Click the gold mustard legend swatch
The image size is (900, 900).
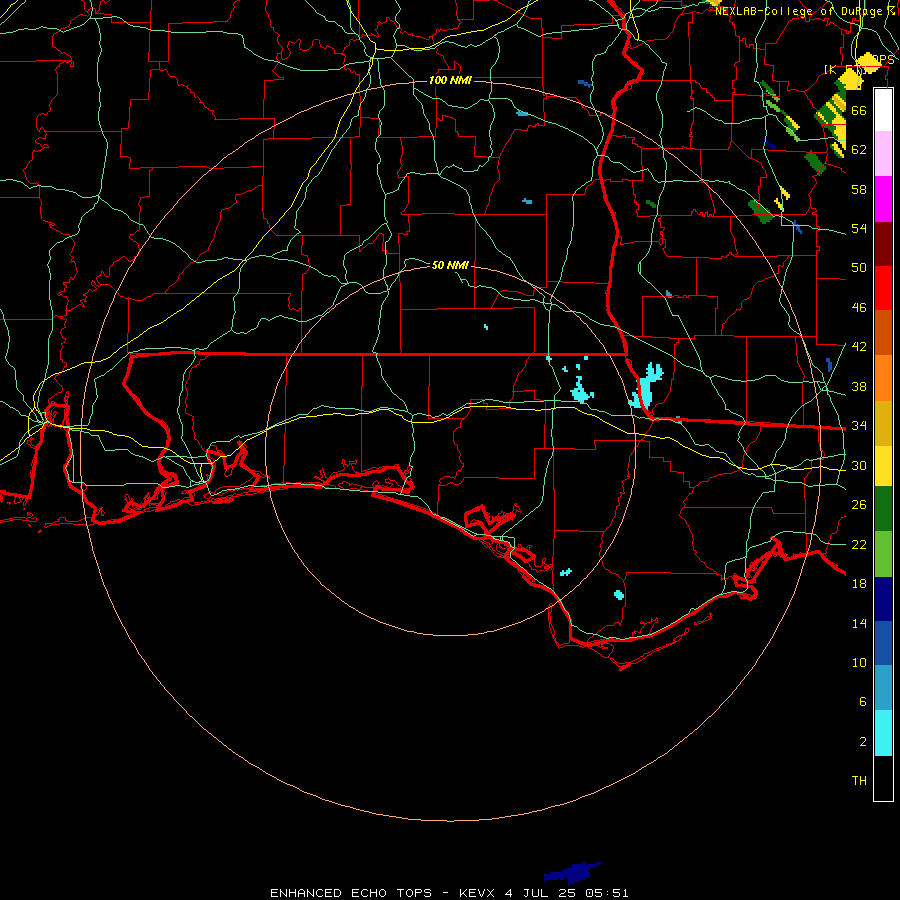pyautogui.click(x=883, y=423)
